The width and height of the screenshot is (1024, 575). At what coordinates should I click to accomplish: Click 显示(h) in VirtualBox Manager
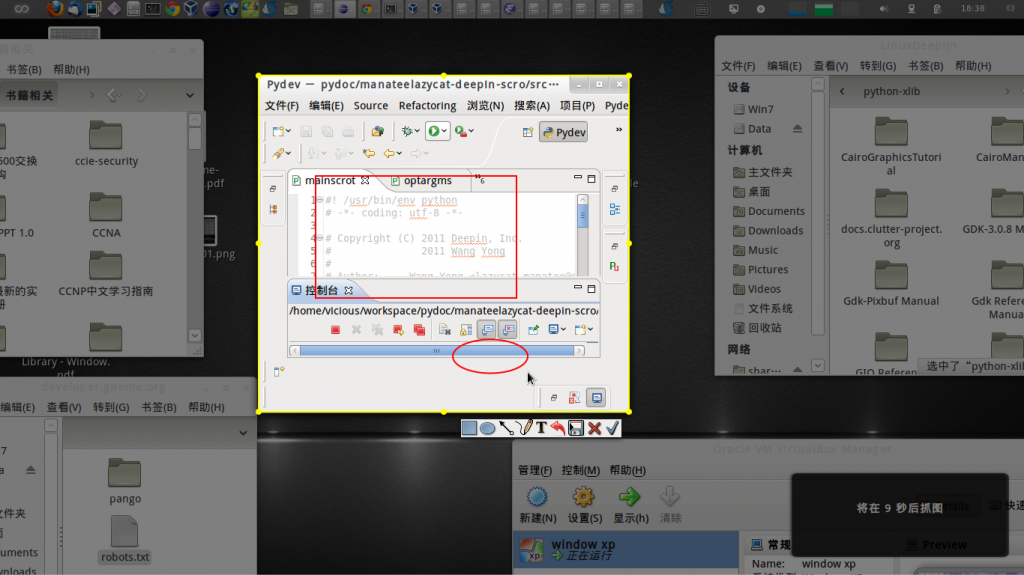(630, 504)
